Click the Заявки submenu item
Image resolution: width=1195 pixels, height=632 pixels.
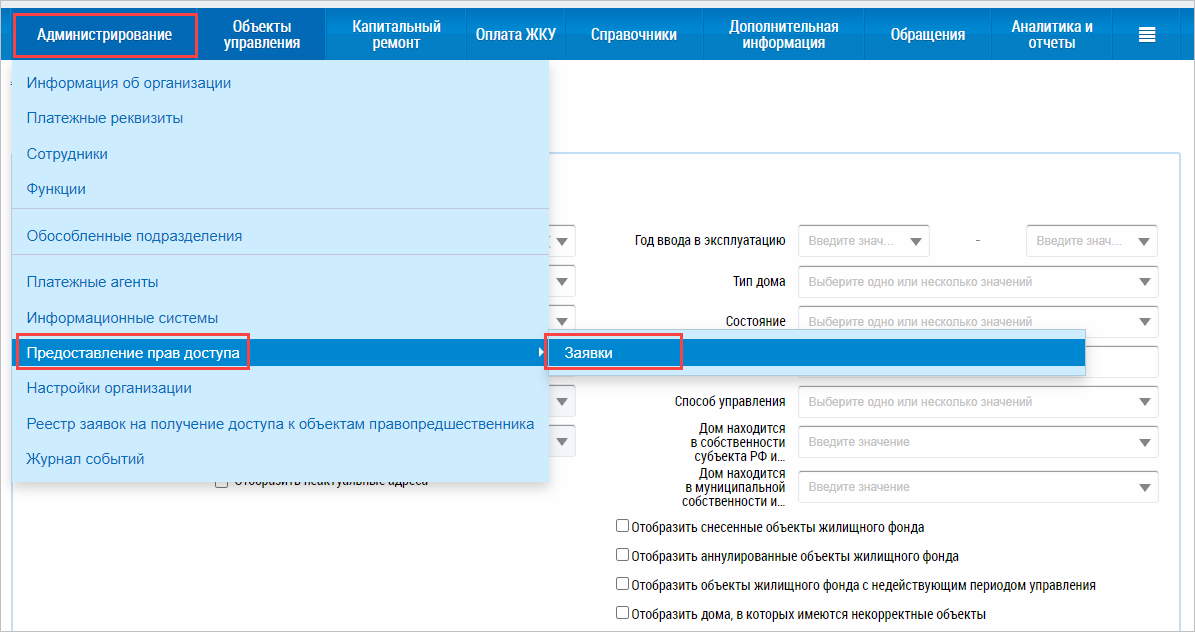click(815, 353)
